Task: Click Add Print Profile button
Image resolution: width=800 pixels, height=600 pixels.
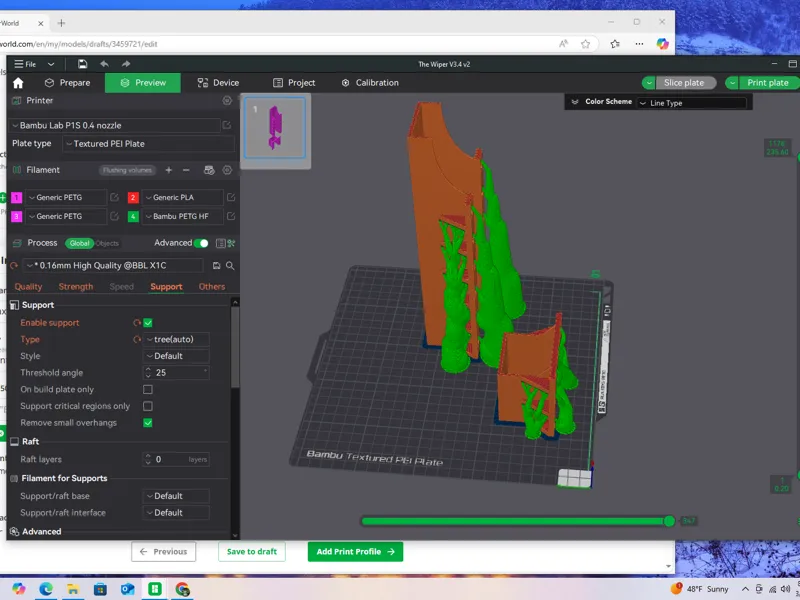Action: coord(355,552)
